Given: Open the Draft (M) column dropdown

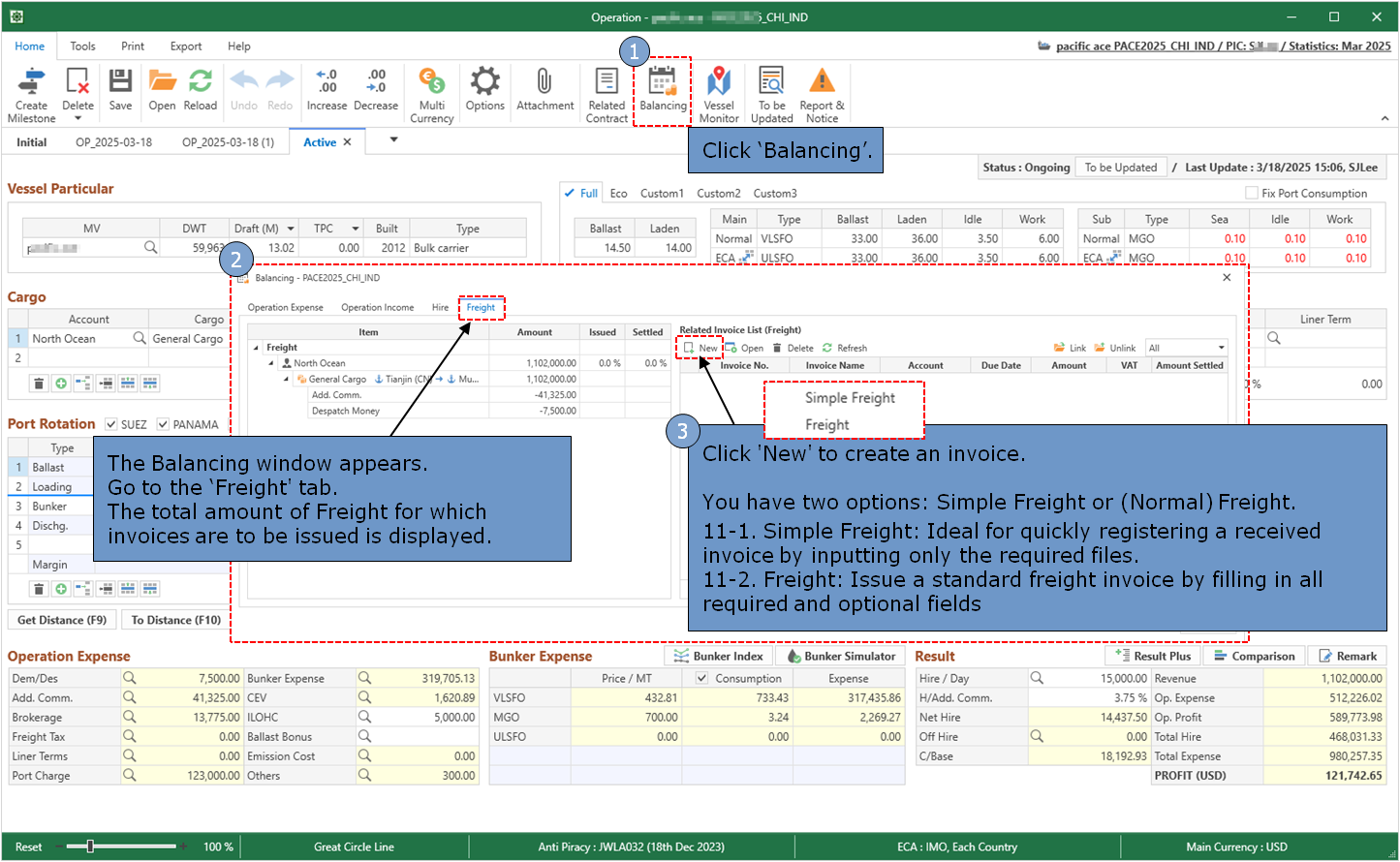Looking at the screenshot, I should pos(289,229).
